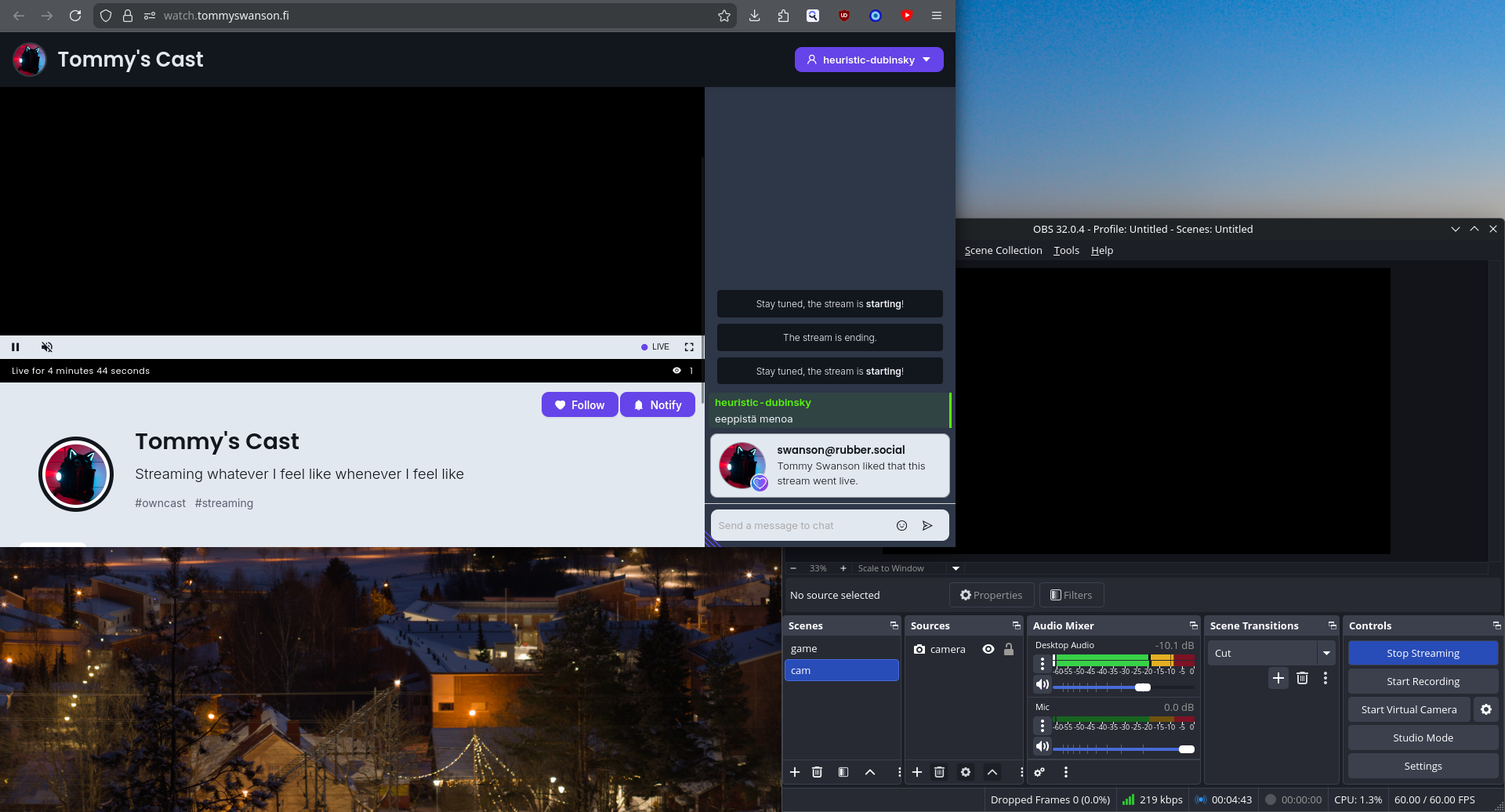
Task: Open the Tools menu in OBS
Action: click(1066, 251)
